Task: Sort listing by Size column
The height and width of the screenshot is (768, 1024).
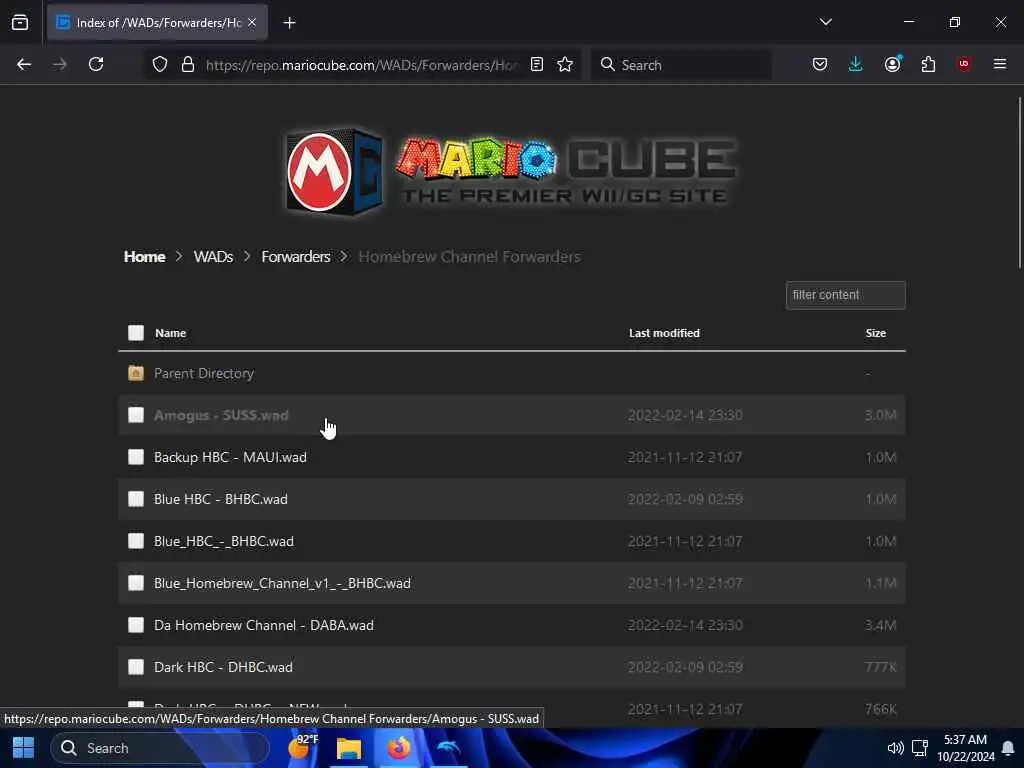Action: point(876,333)
